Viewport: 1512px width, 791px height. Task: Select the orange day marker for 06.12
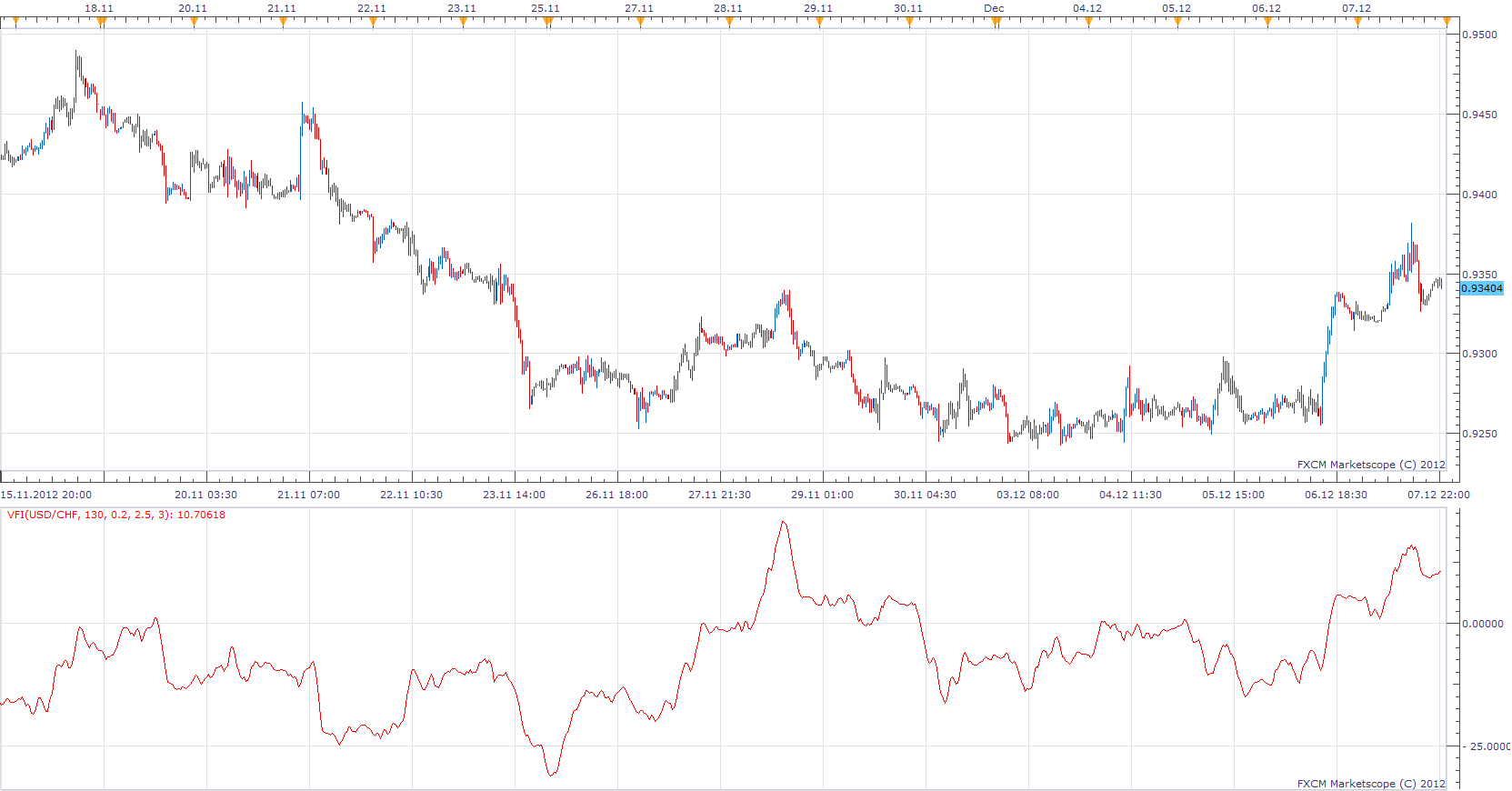coord(1267,22)
